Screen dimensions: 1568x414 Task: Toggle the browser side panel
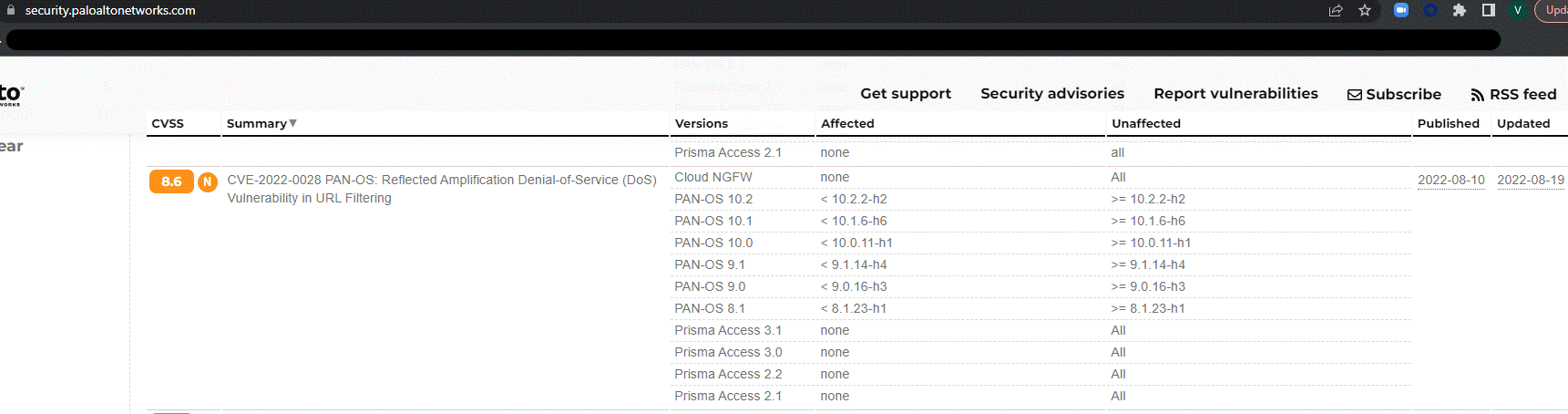point(1489,10)
